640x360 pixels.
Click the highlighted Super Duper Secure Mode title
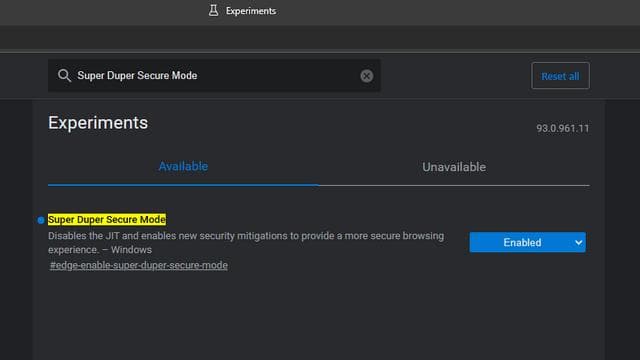pyautogui.click(x=107, y=220)
